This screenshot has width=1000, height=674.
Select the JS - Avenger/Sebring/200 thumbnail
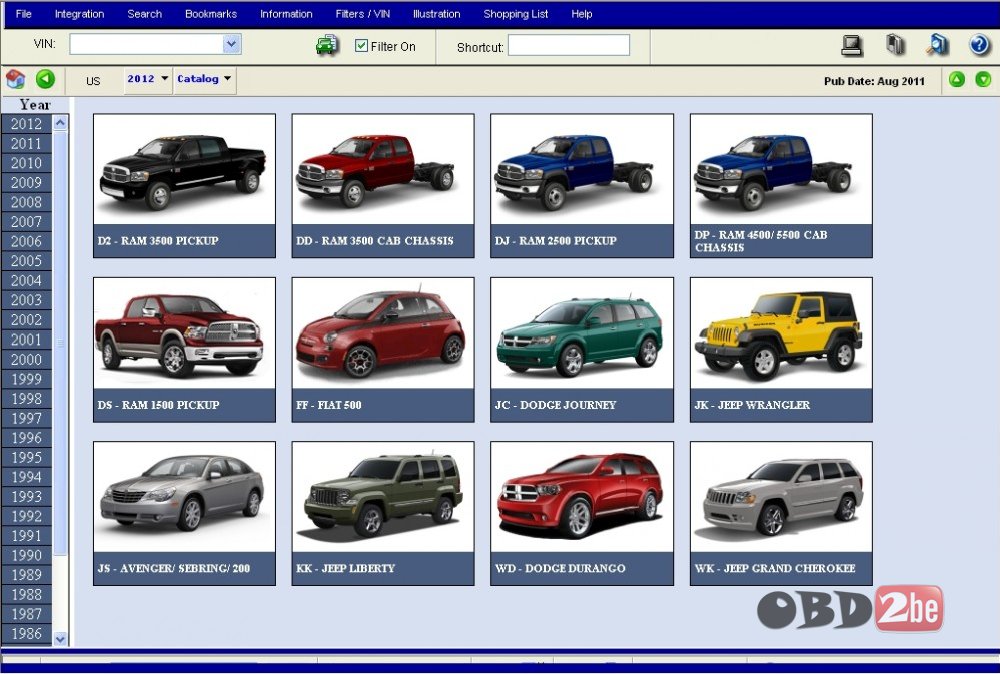(x=184, y=513)
